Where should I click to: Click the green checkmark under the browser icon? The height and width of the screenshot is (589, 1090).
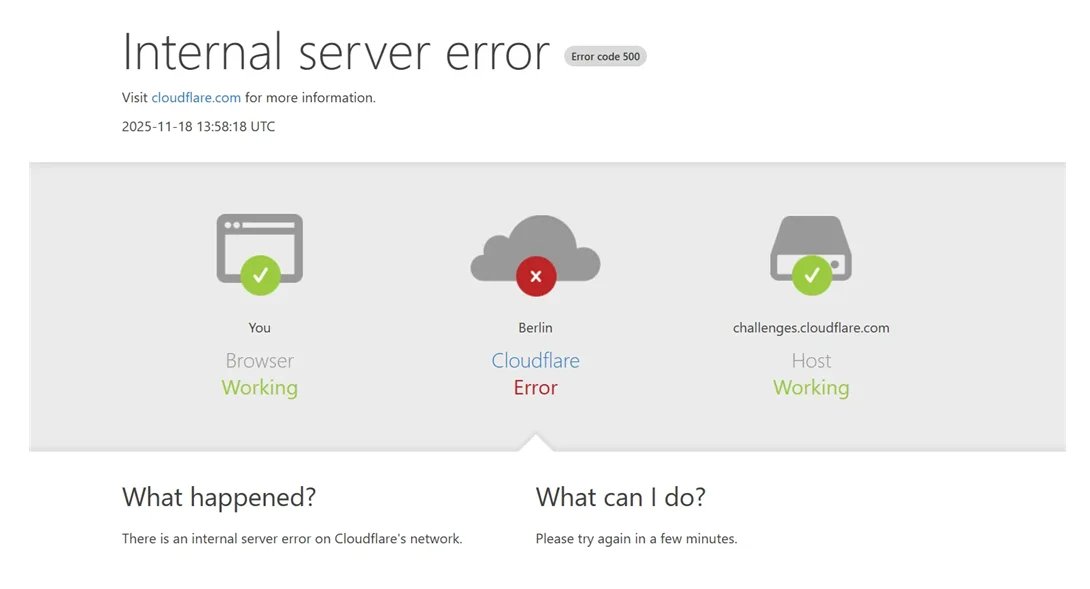[259, 275]
